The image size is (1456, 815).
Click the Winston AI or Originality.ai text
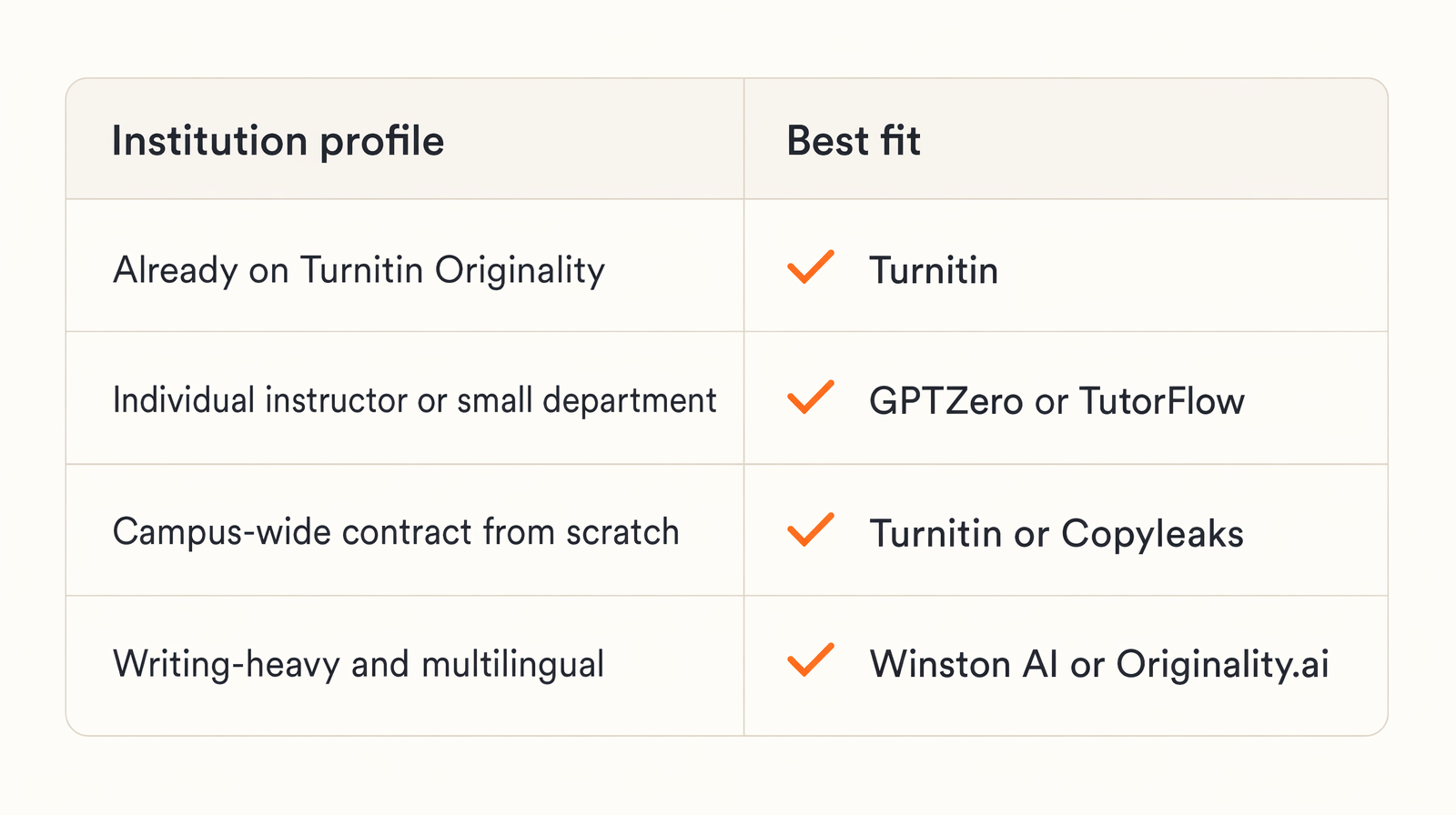point(1099,665)
